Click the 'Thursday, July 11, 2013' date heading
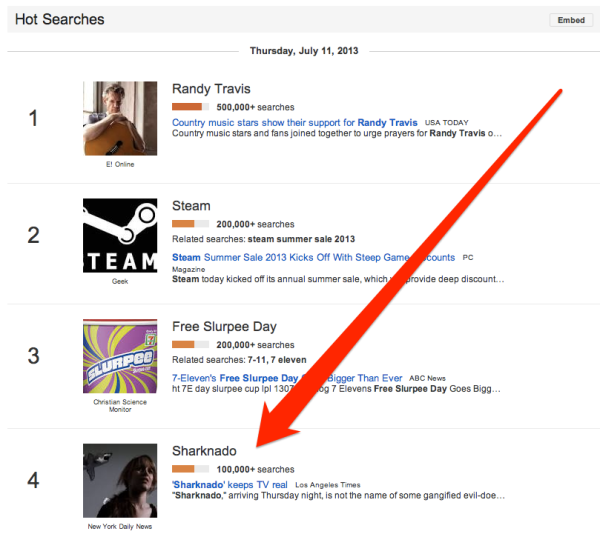This screenshot has width=600, height=534. pyautogui.click(x=304, y=51)
